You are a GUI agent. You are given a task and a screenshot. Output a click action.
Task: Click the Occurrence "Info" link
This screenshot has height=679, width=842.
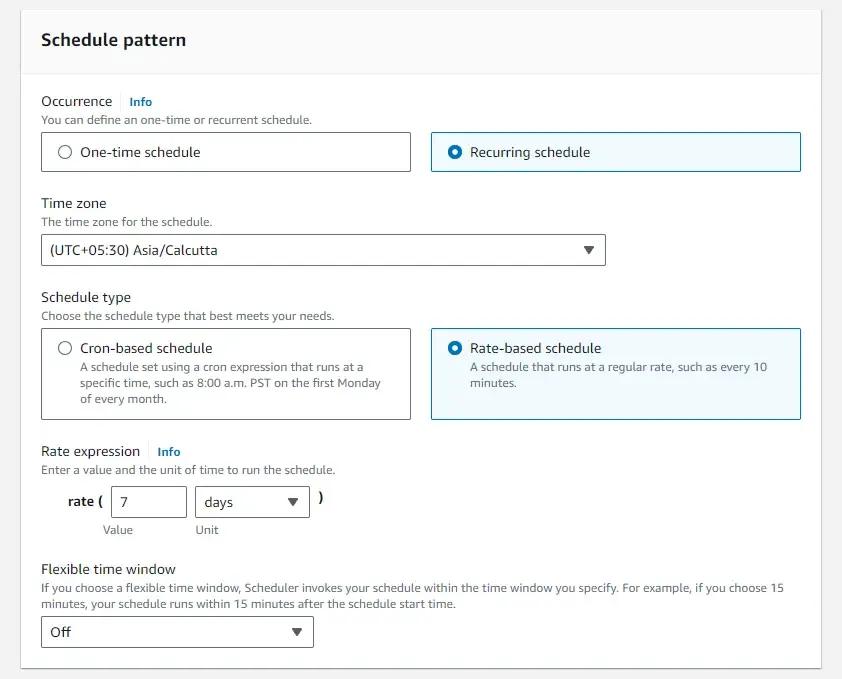140,101
